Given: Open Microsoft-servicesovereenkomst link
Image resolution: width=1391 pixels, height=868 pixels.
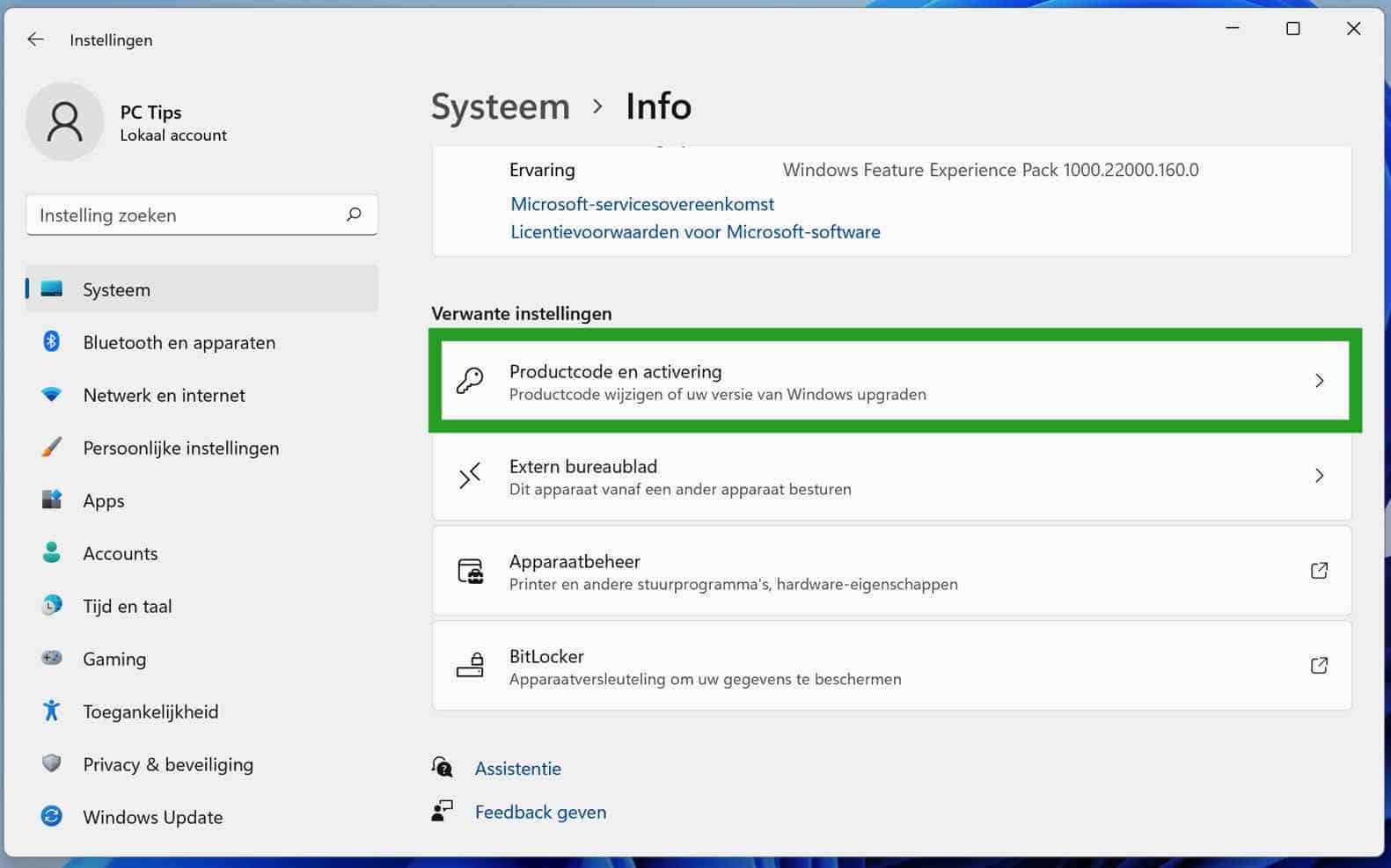Looking at the screenshot, I should coord(642,204).
